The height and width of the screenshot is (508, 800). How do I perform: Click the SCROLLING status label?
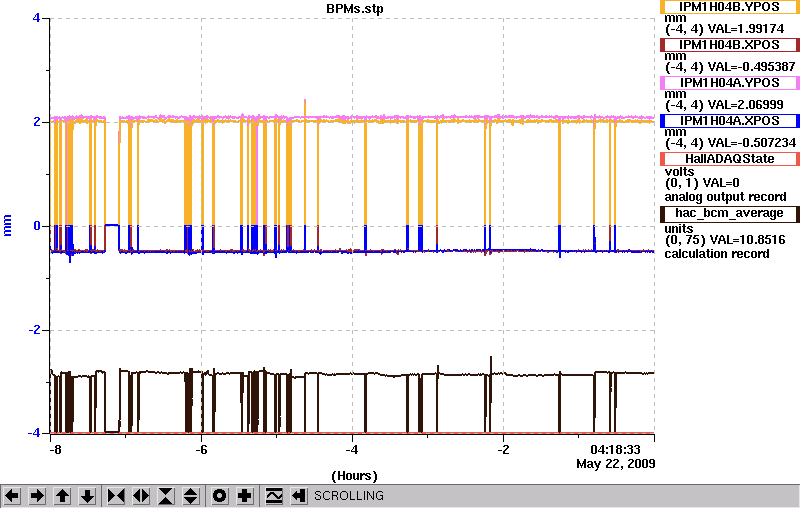pos(349,496)
